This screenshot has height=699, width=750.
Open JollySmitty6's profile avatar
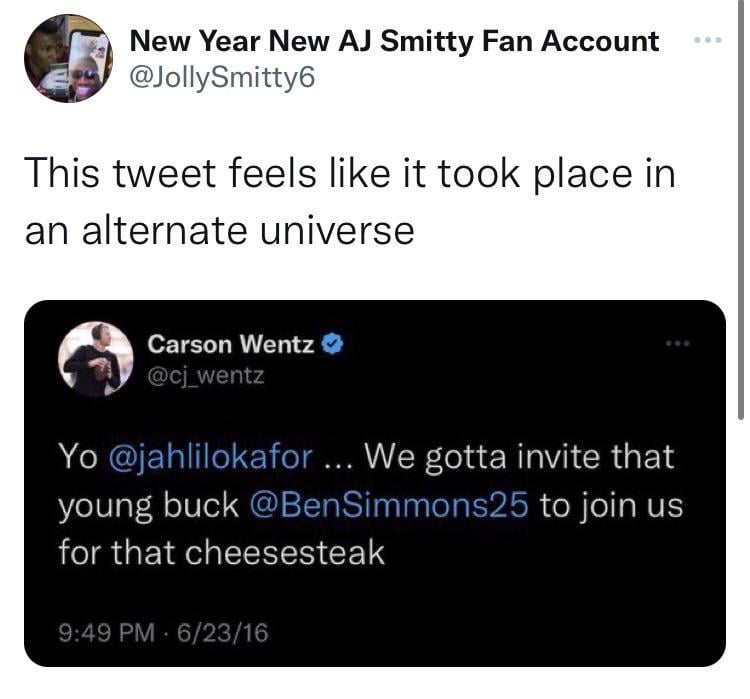[66, 58]
